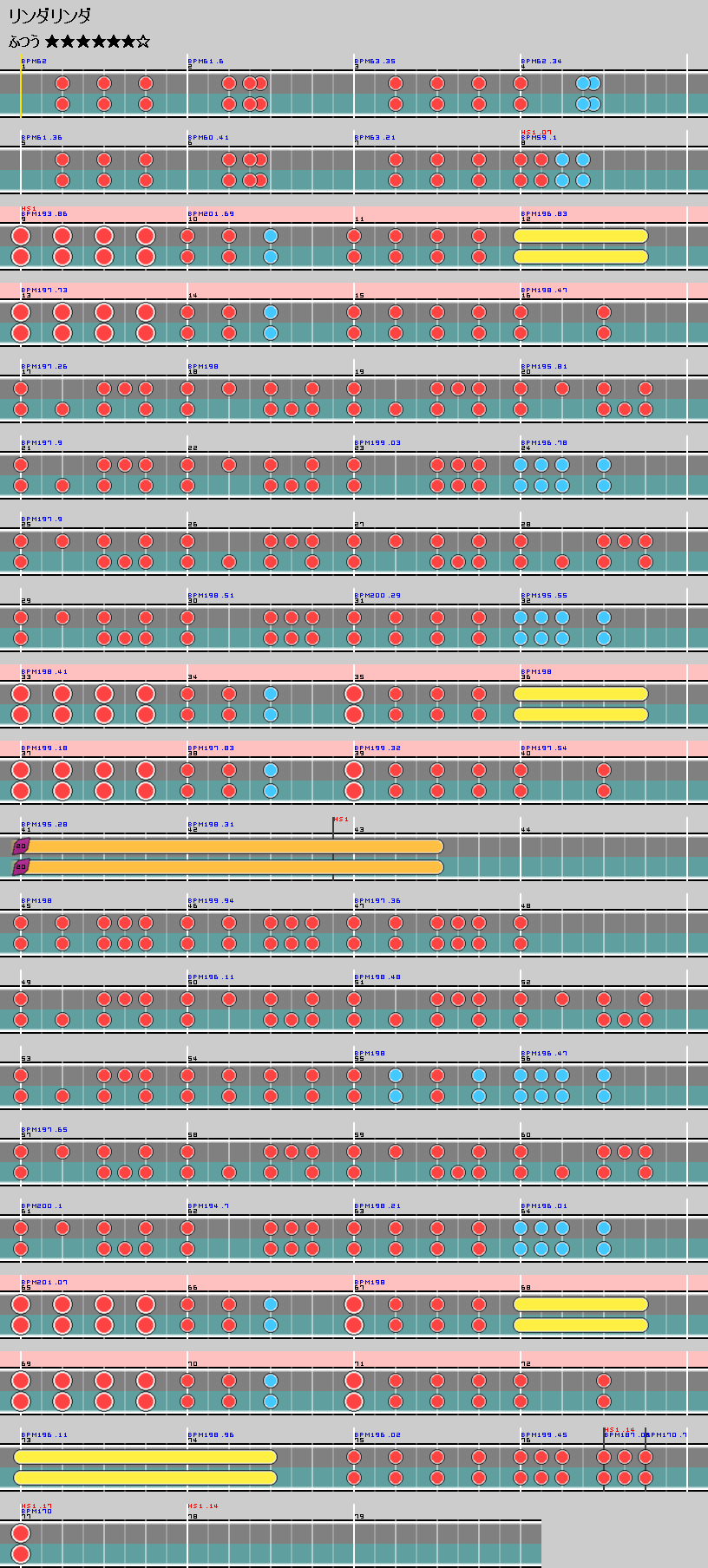Click the empty seventh difficulty star
The height and width of the screenshot is (1568, 708).
tap(143, 42)
